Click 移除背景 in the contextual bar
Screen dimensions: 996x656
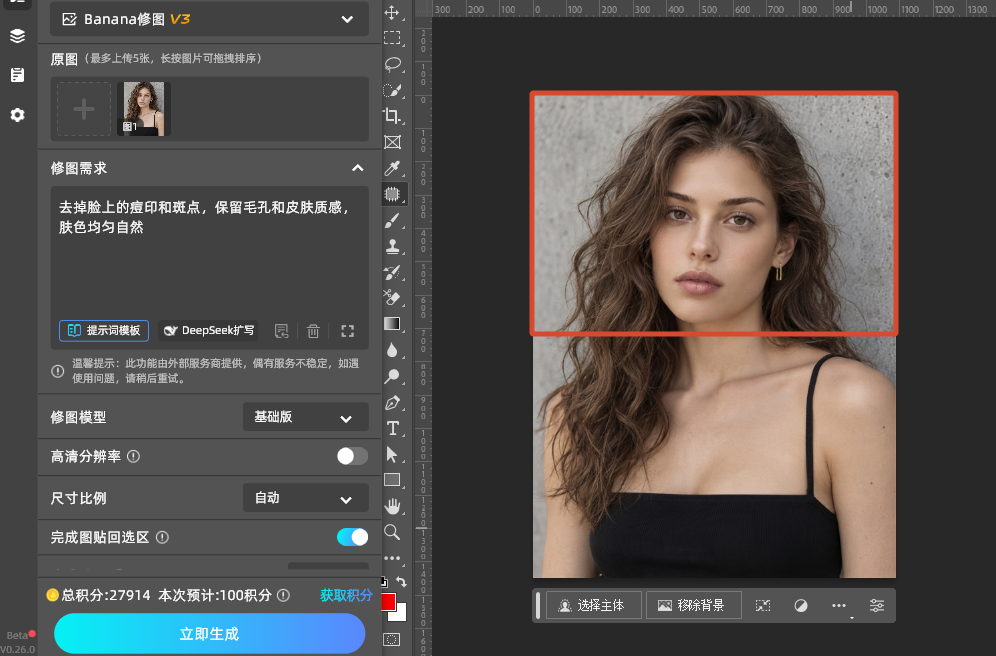coord(693,606)
